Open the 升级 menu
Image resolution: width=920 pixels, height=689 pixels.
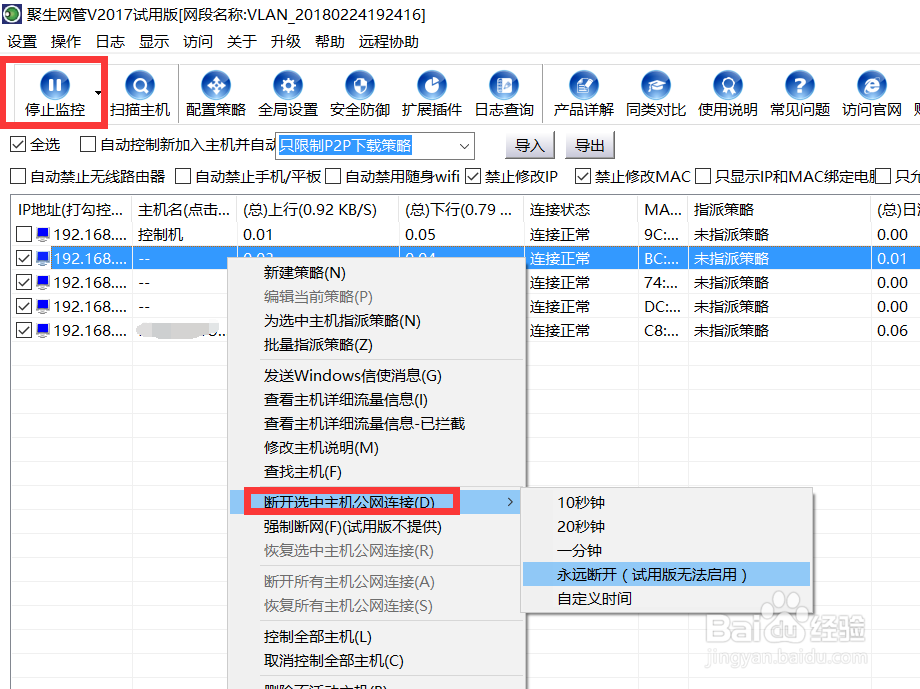click(x=286, y=42)
